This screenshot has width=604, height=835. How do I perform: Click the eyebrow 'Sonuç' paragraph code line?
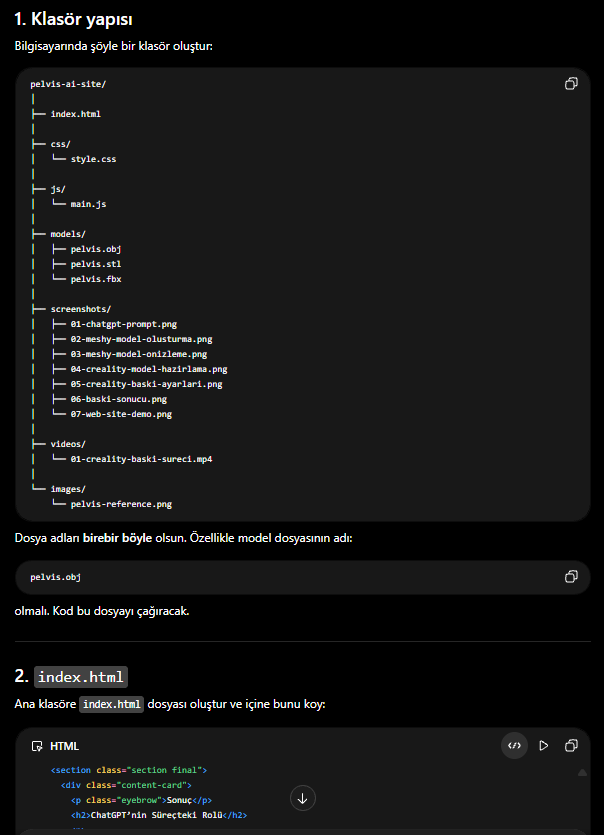[141, 800]
